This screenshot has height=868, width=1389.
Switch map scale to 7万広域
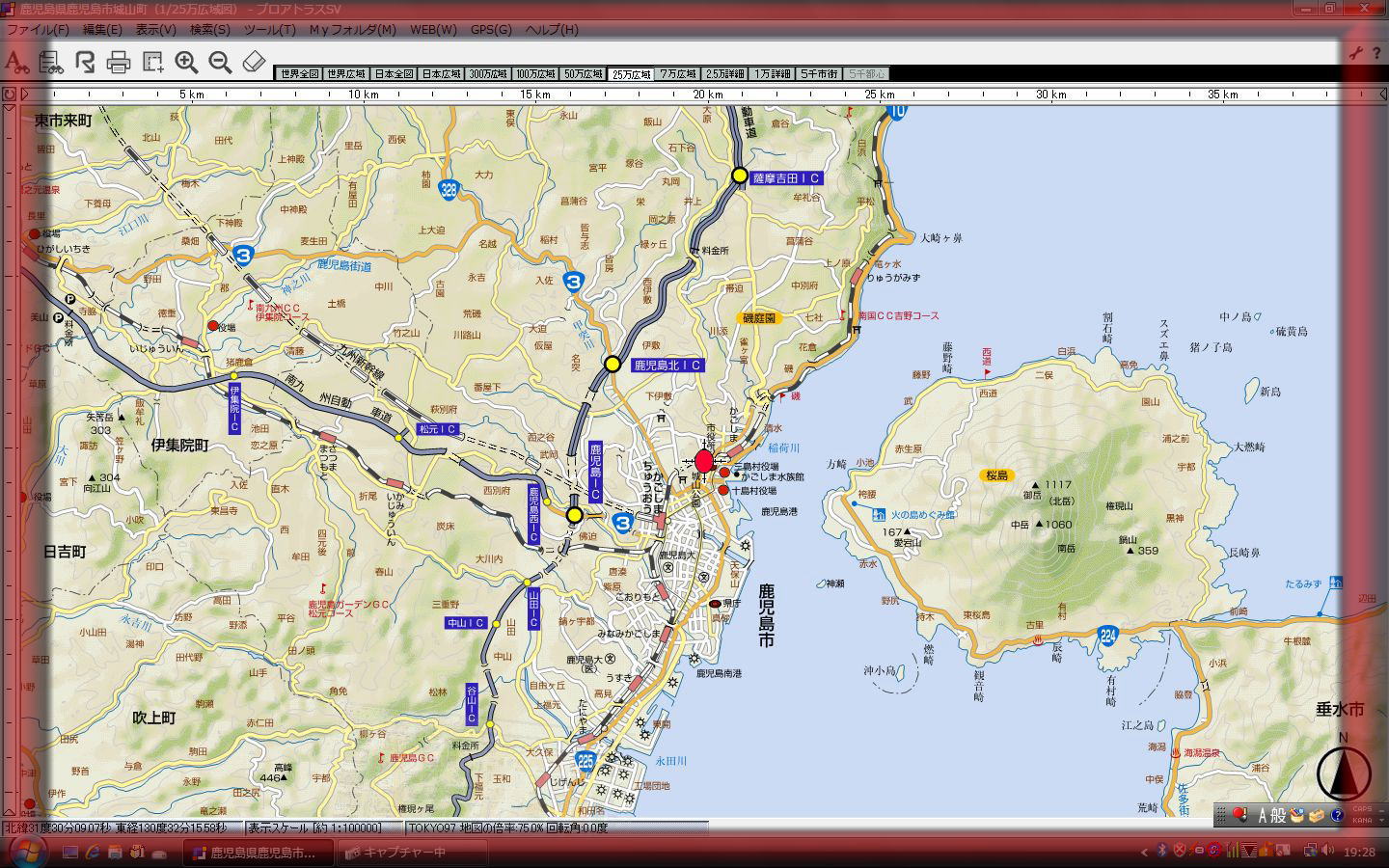pyautogui.click(x=677, y=74)
